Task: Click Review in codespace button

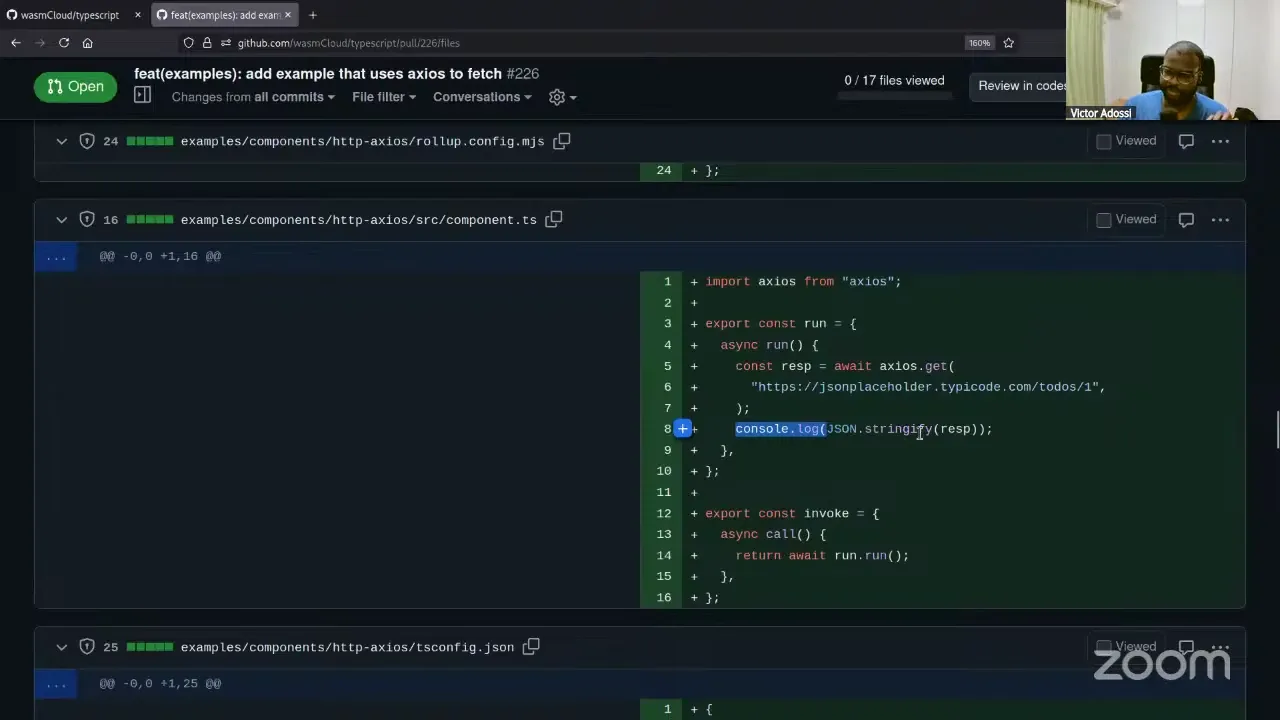Action: 1022,86
